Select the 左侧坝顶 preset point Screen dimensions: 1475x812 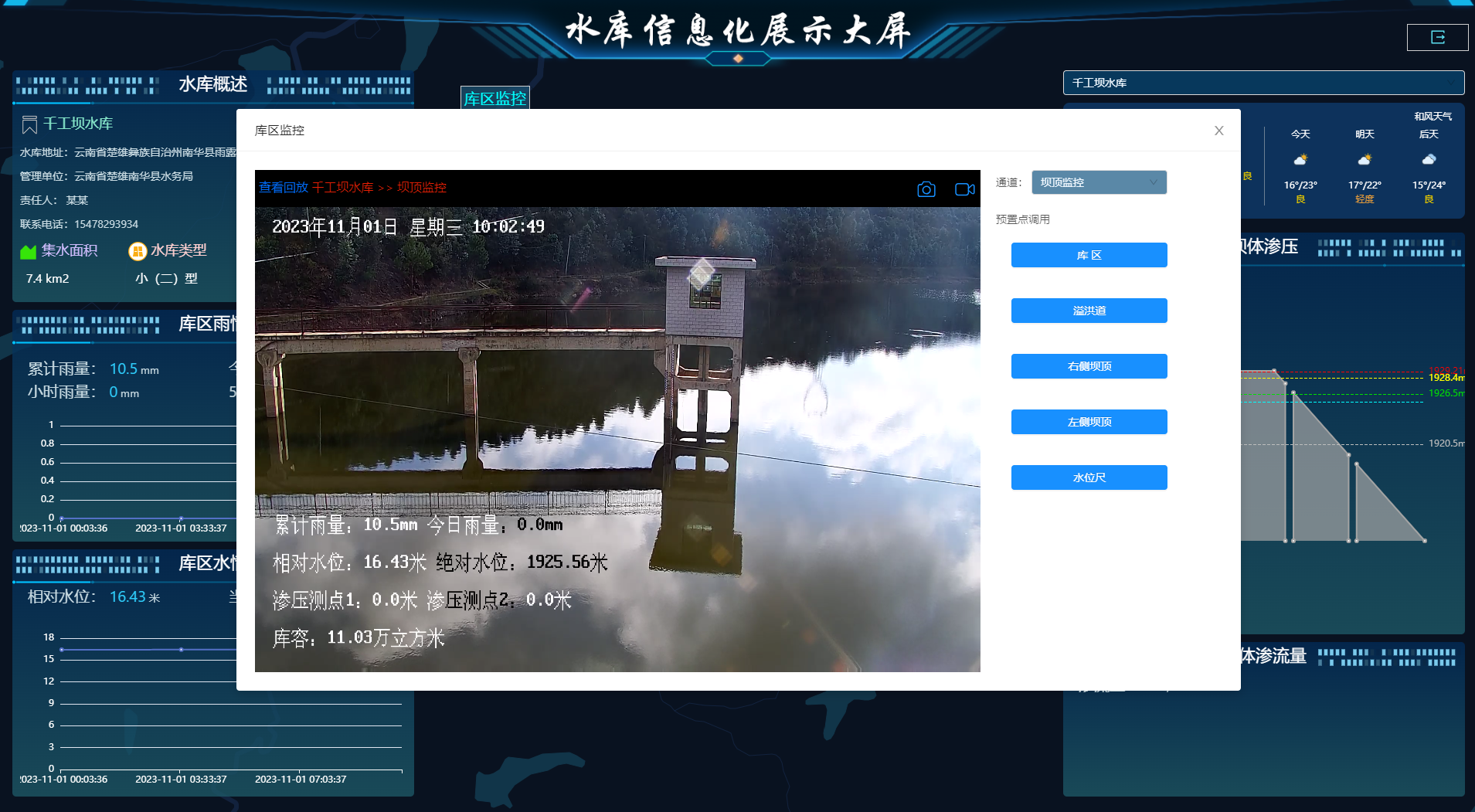click(1089, 422)
